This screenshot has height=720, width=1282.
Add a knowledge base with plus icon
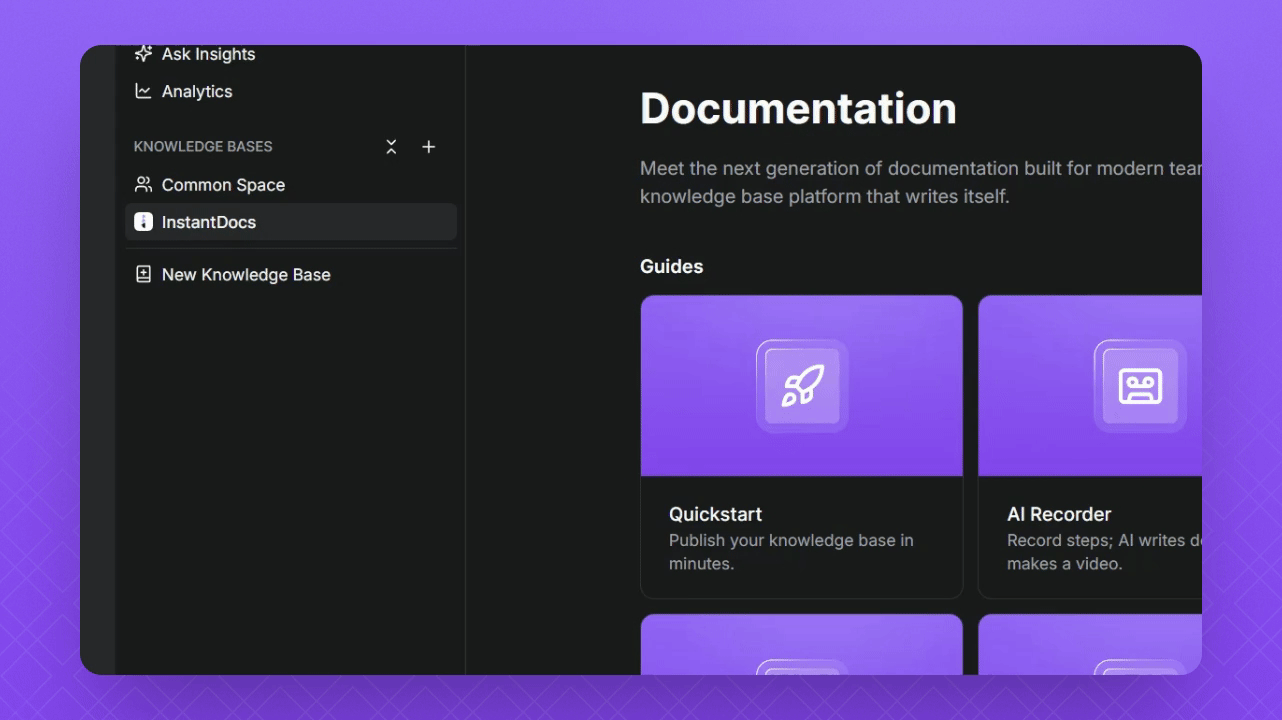tap(429, 147)
